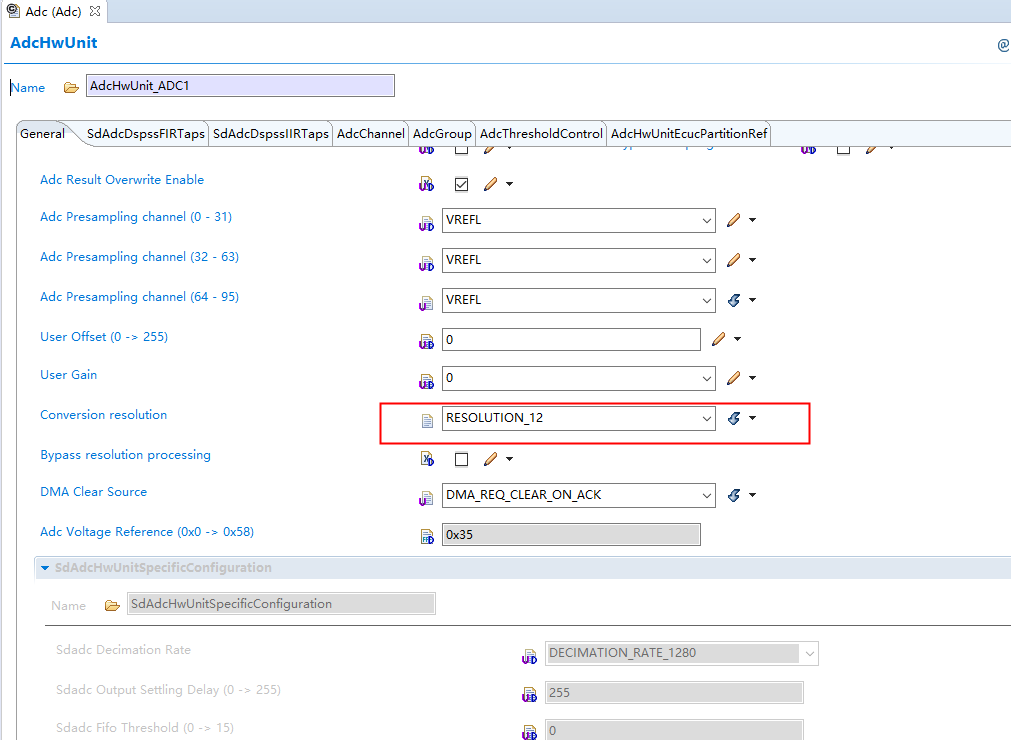Open arrow menu beside User Gain pencil
The height and width of the screenshot is (740, 1011).
point(752,378)
